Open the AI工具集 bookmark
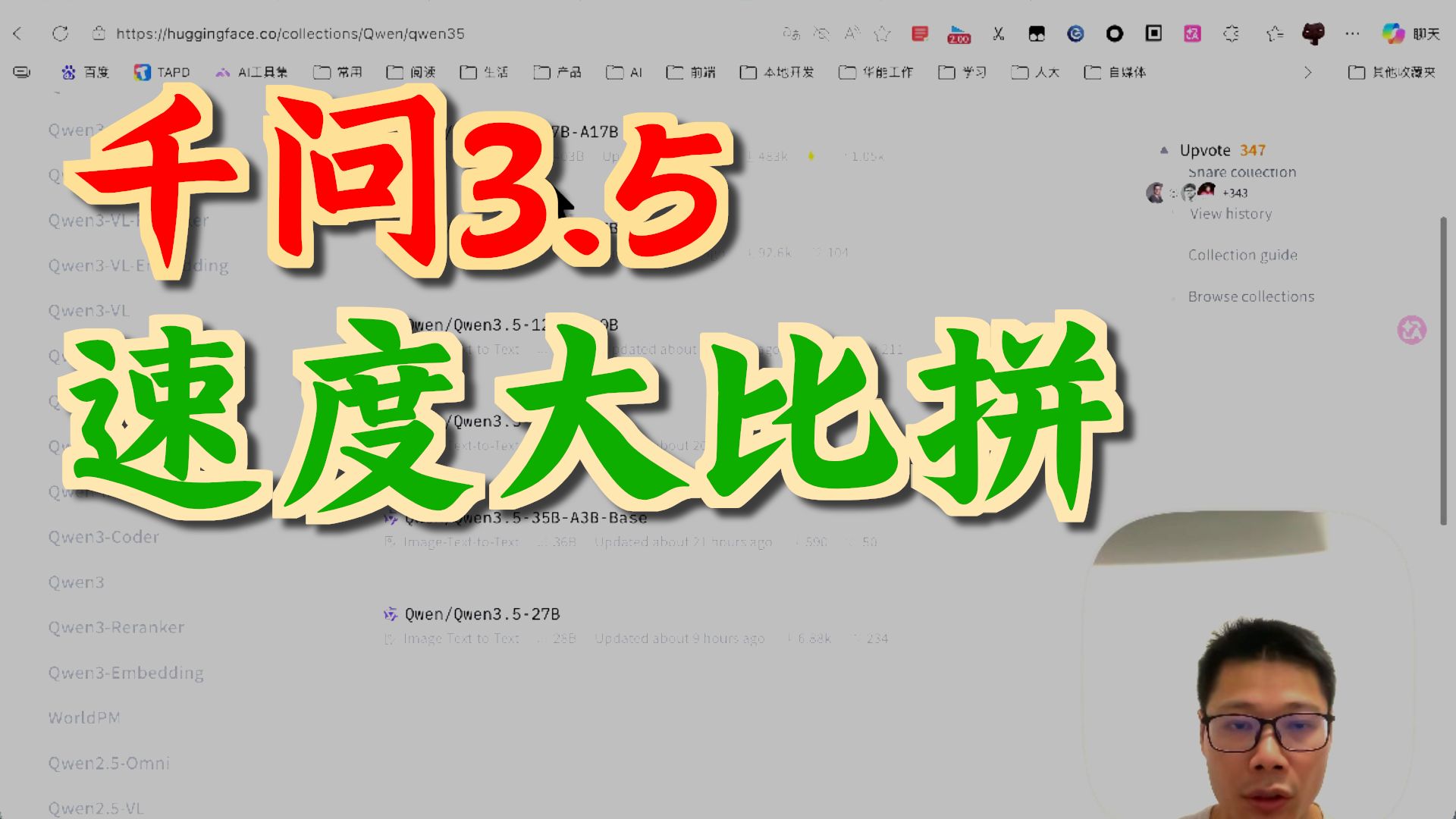This screenshot has height=819, width=1456. tap(252, 72)
